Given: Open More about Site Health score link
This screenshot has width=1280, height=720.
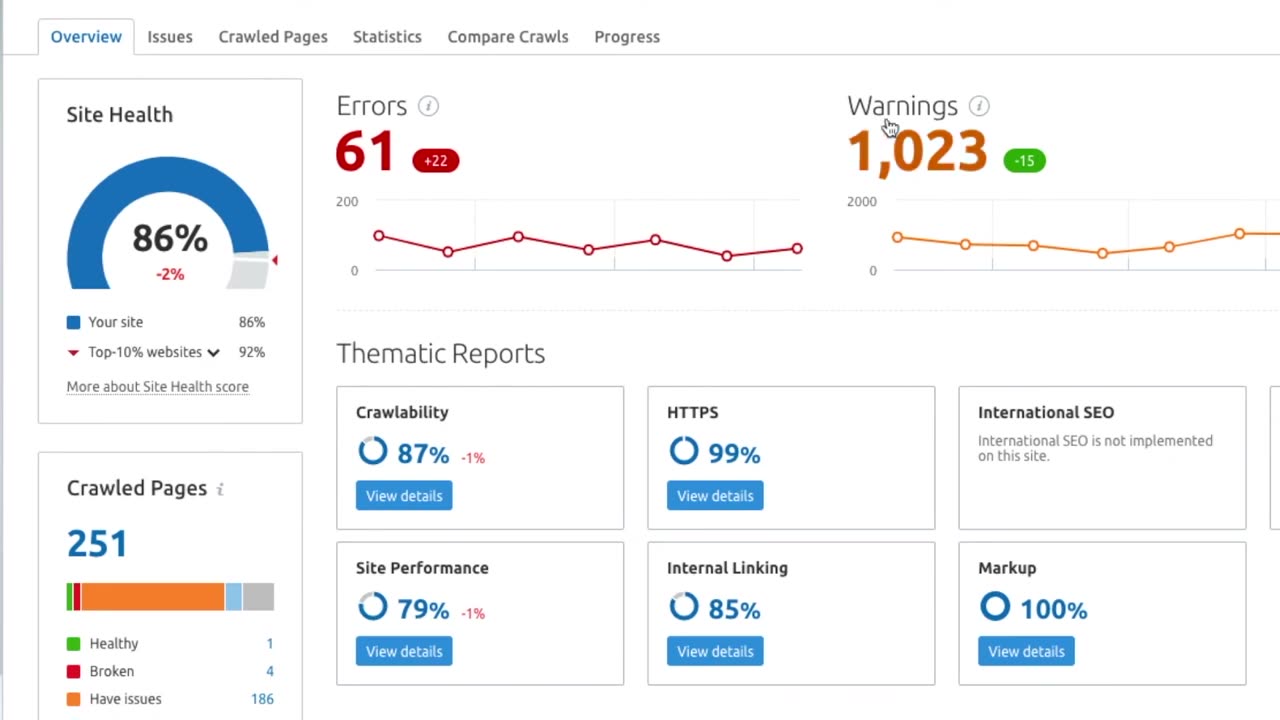Looking at the screenshot, I should pyautogui.click(x=158, y=386).
